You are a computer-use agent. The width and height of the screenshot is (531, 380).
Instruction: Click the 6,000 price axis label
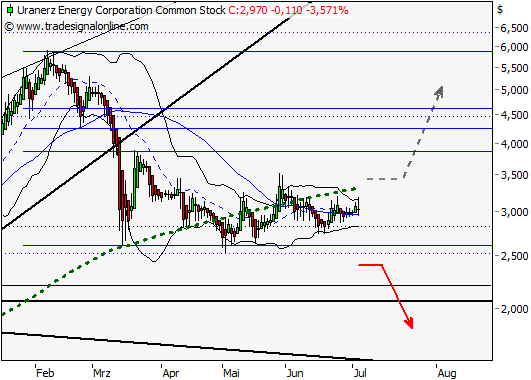pyautogui.click(x=514, y=47)
